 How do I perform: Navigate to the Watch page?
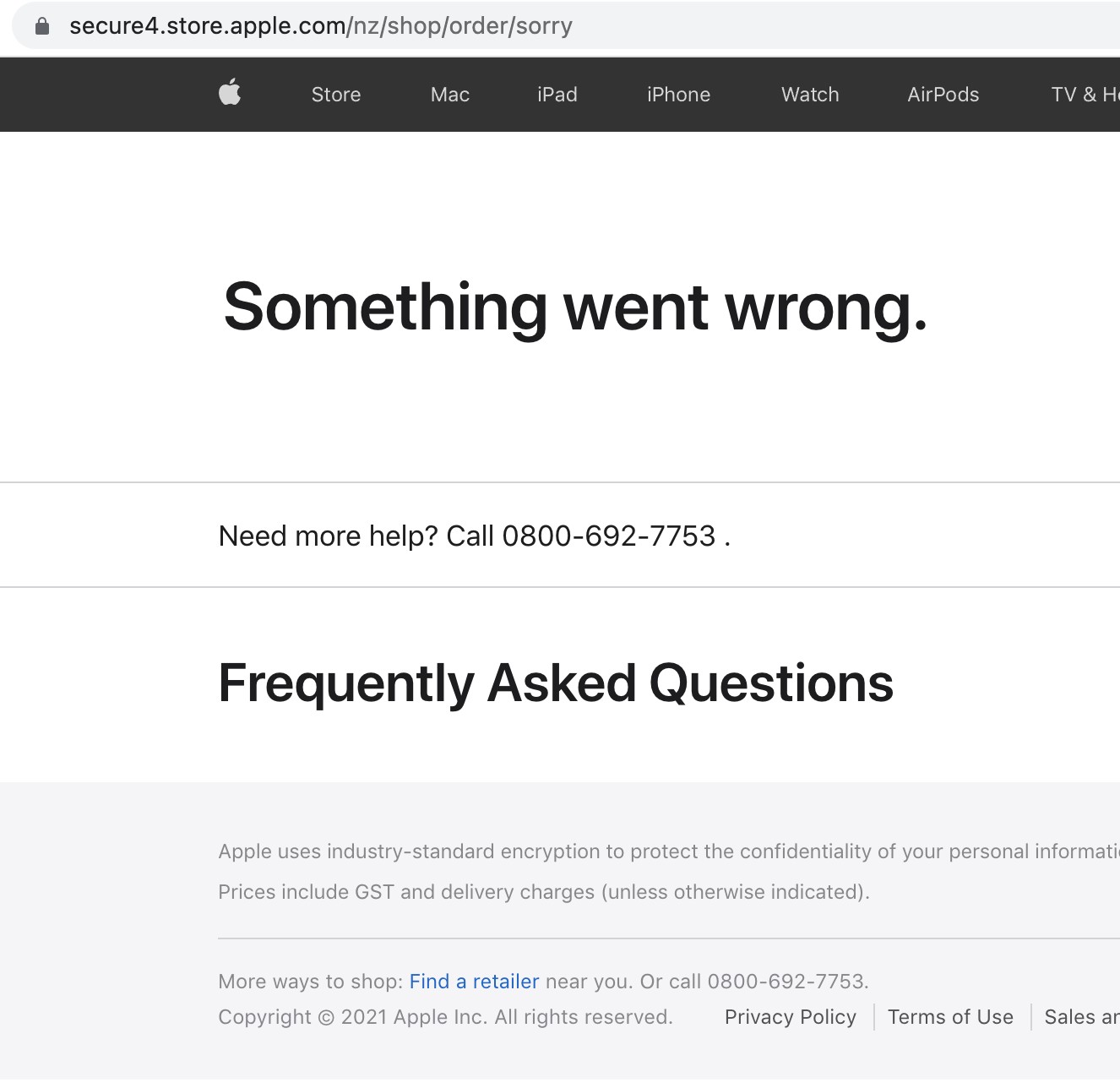pos(809,95)
